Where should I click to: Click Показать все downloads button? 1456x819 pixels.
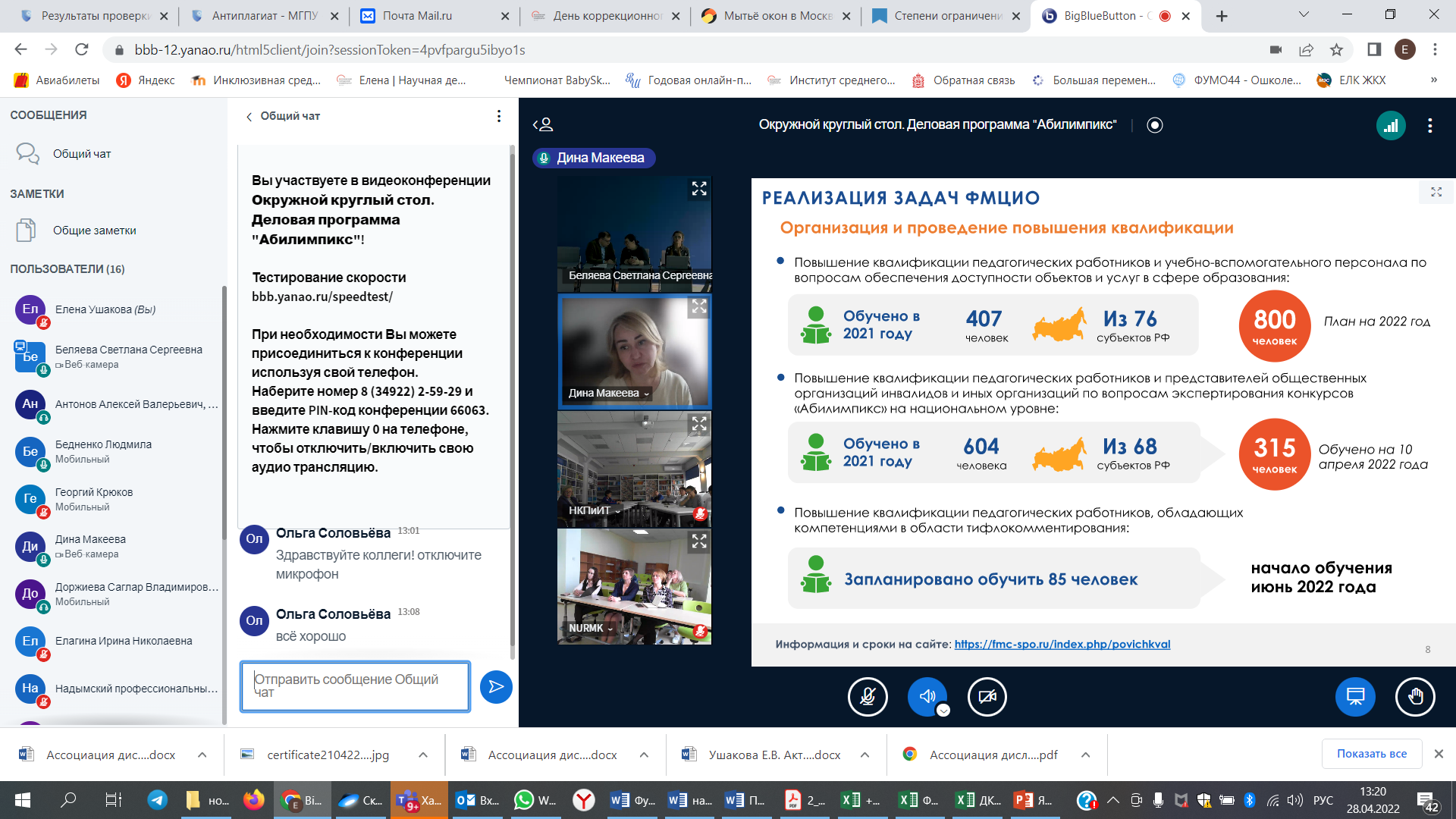[1371, 754]
